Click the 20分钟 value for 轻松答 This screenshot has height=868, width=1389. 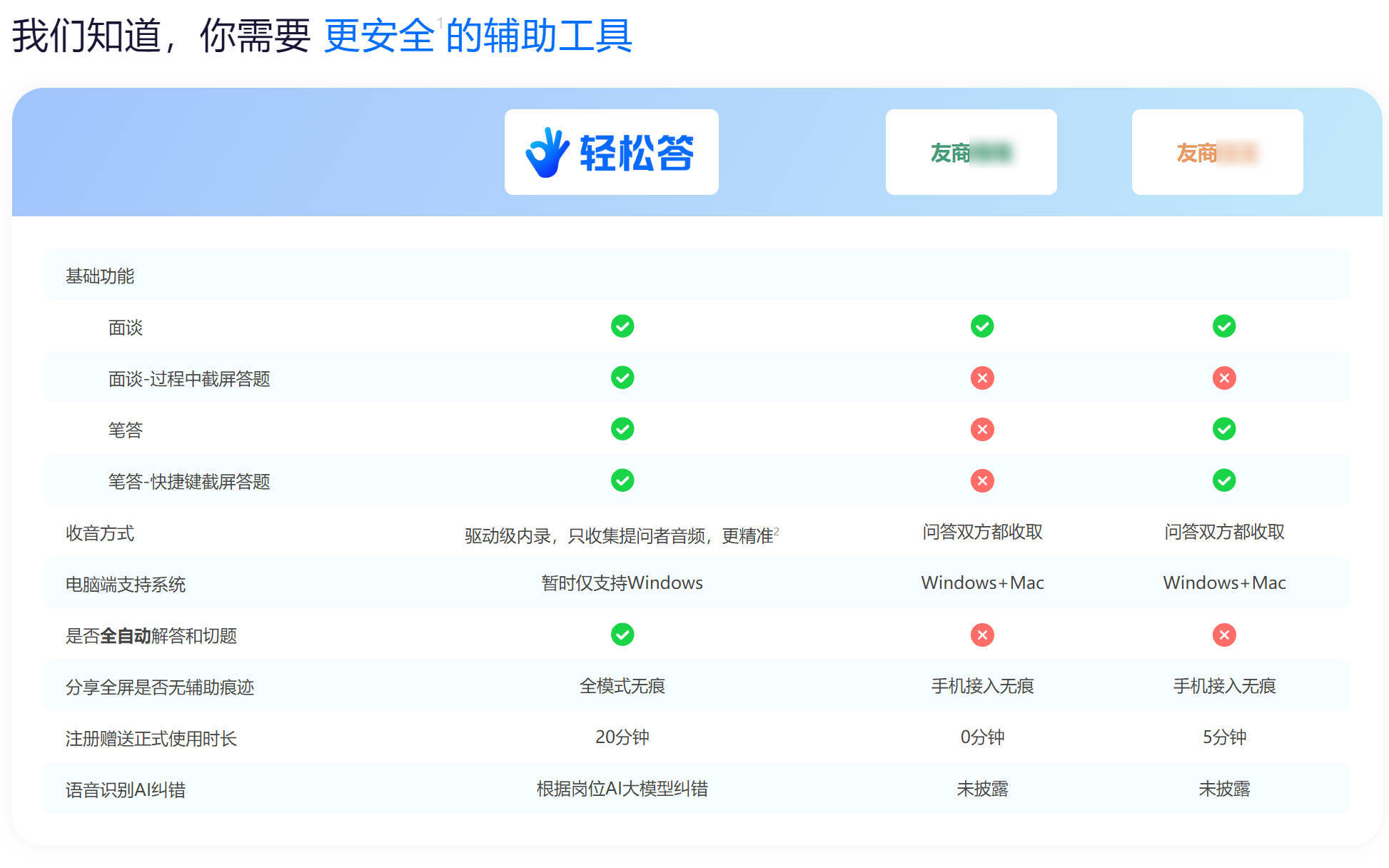tap(622, 737)
